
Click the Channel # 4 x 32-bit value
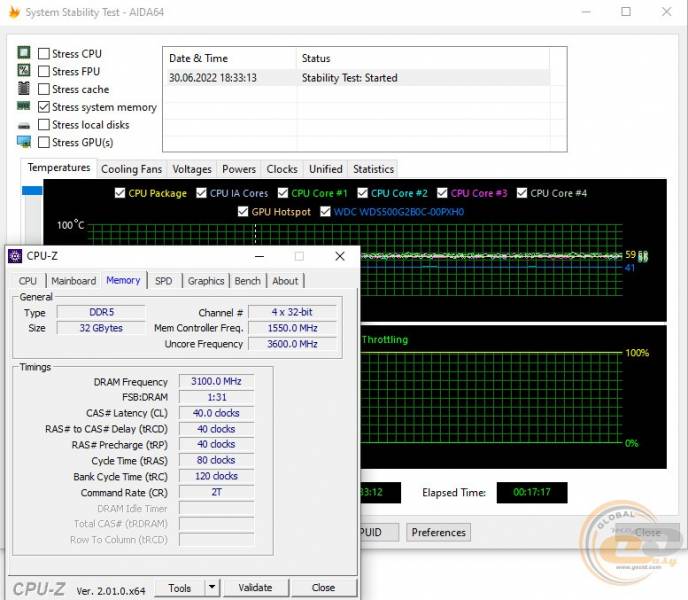pos(292,312)
